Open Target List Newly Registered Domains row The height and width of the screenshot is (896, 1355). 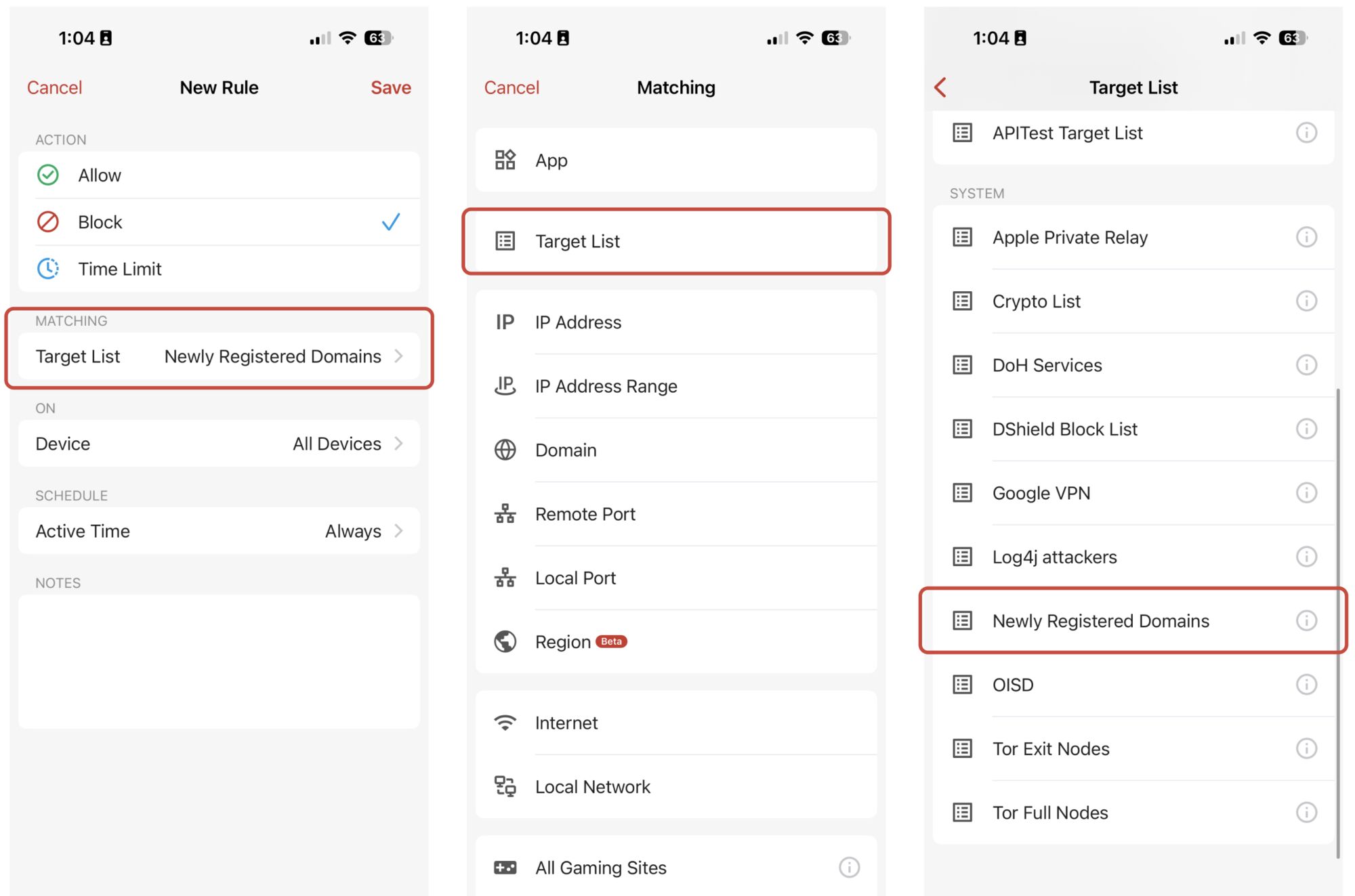[219, 356]
